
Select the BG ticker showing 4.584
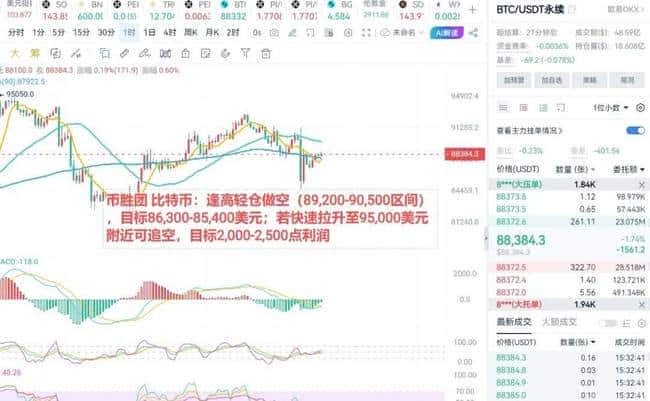pyautogui.click(x=340, y=11)
